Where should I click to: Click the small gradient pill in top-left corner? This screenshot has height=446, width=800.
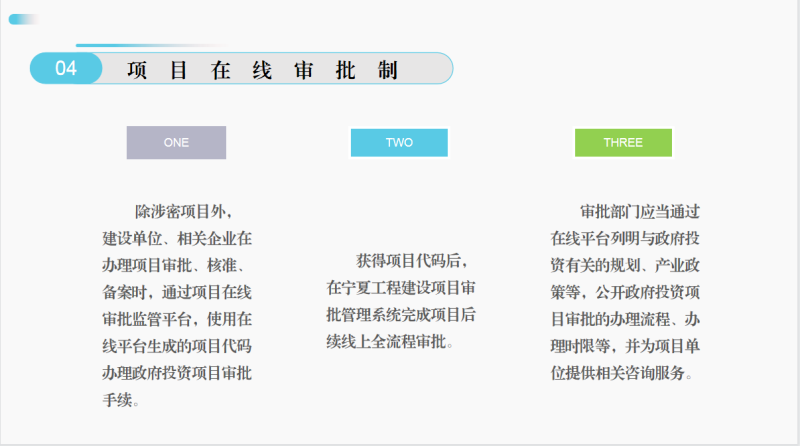23,19
